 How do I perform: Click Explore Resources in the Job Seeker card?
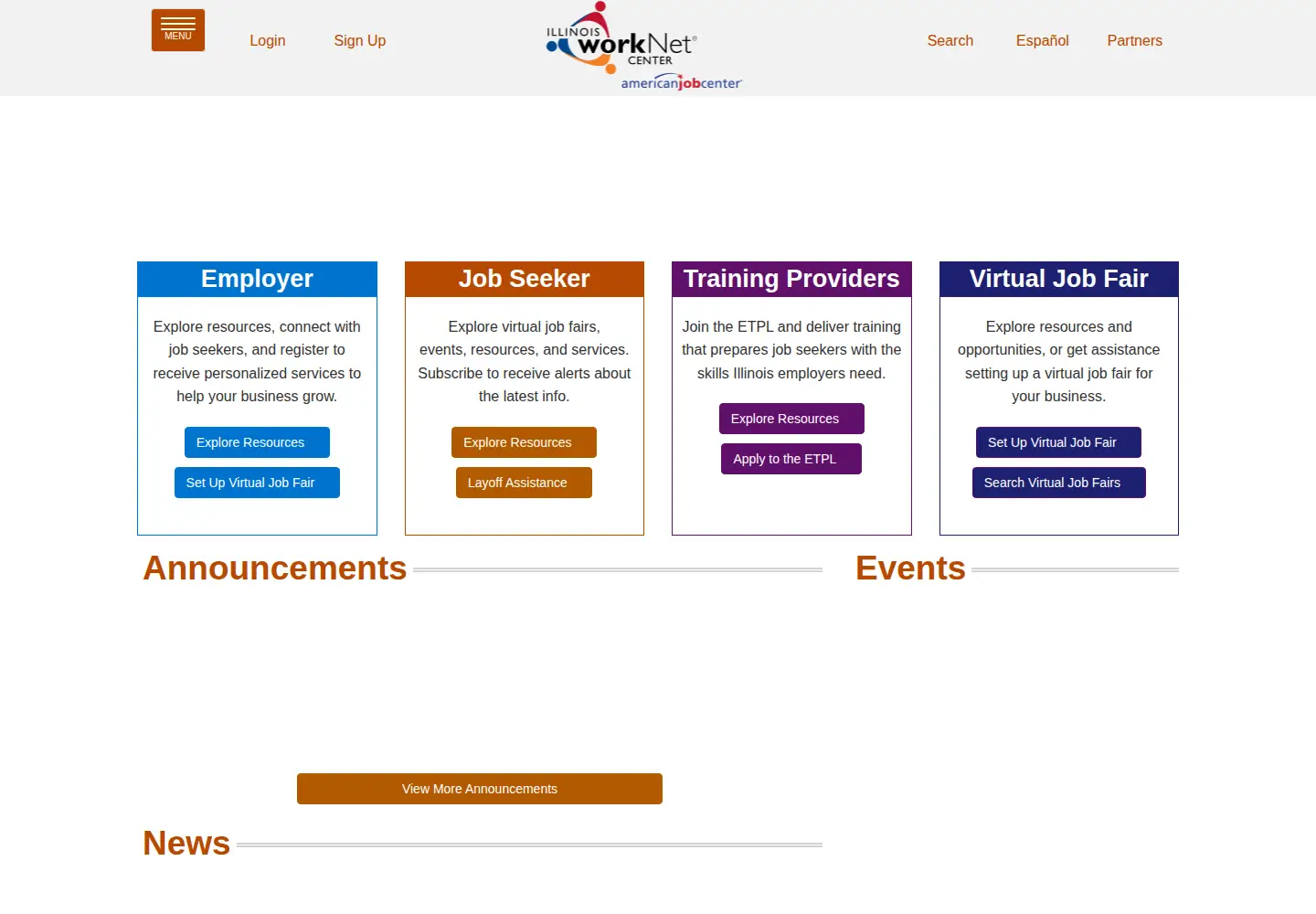click(524, 442)
